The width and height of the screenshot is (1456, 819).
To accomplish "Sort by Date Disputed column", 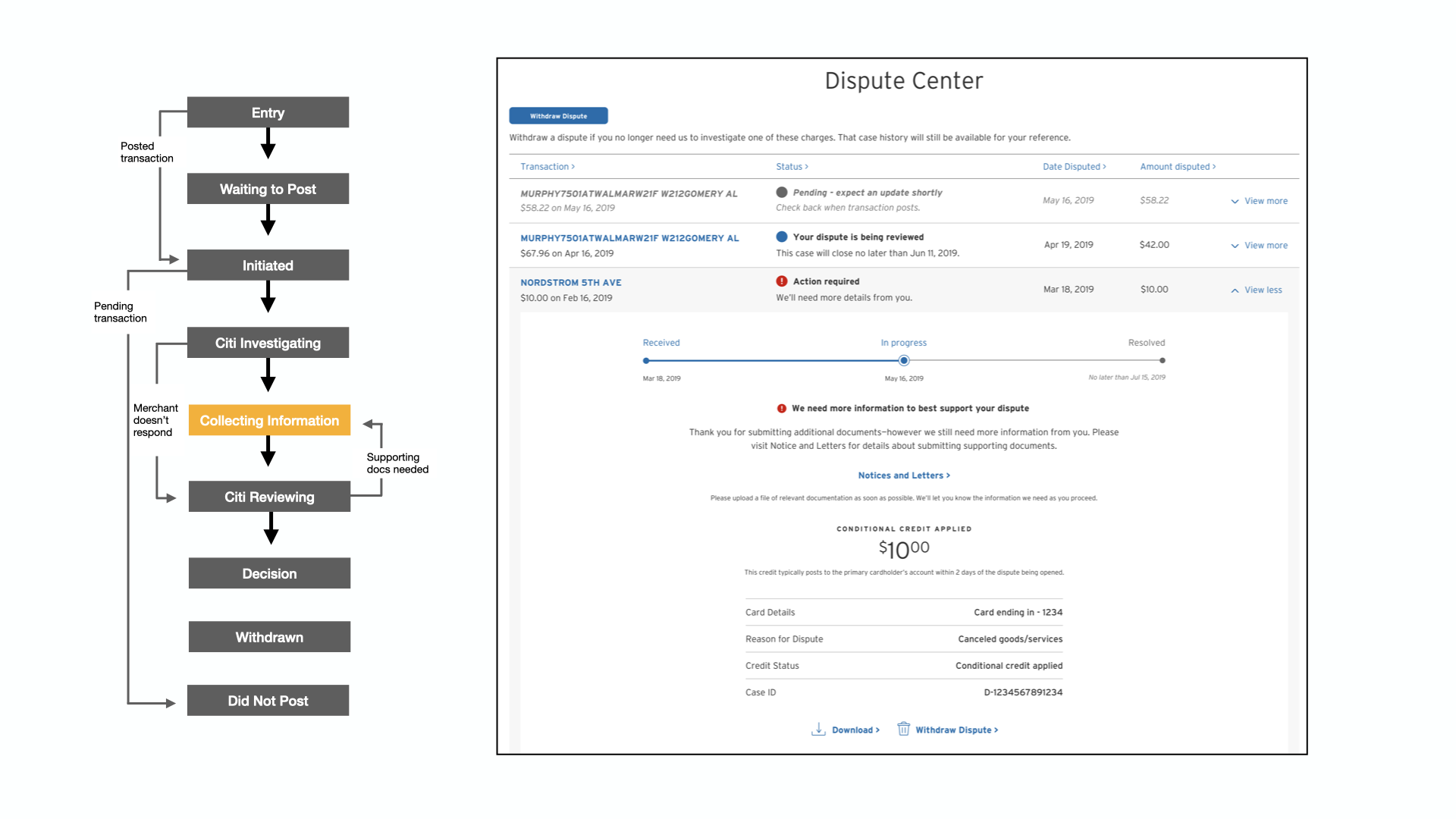I will pyautogui.click(x=1074, y=167).
